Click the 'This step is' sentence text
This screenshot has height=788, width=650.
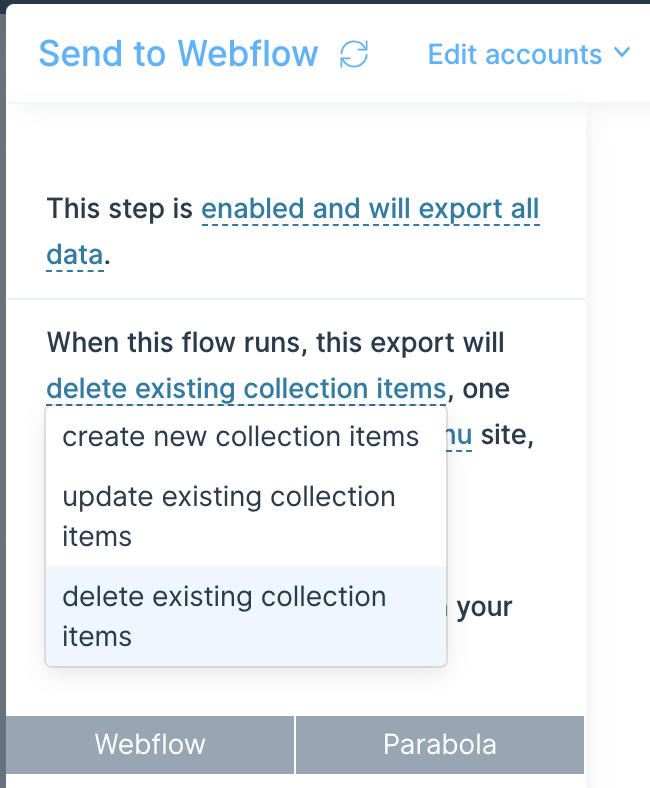coord(120,209)
